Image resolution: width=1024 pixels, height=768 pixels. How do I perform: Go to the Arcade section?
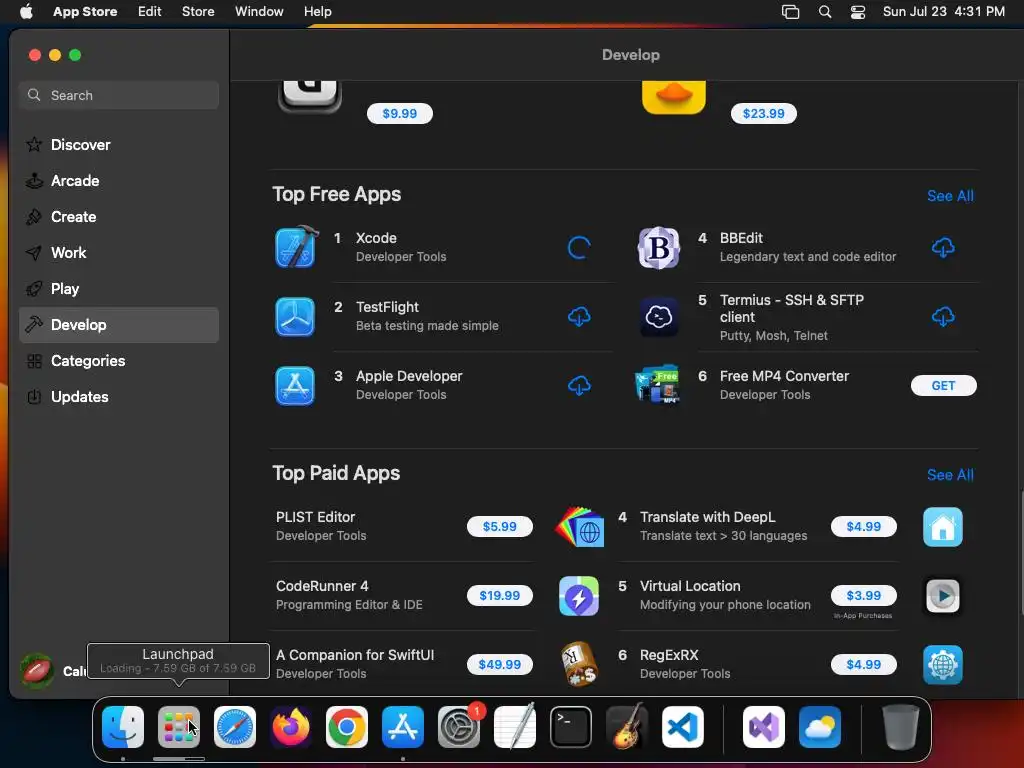[x=119, y=181]
